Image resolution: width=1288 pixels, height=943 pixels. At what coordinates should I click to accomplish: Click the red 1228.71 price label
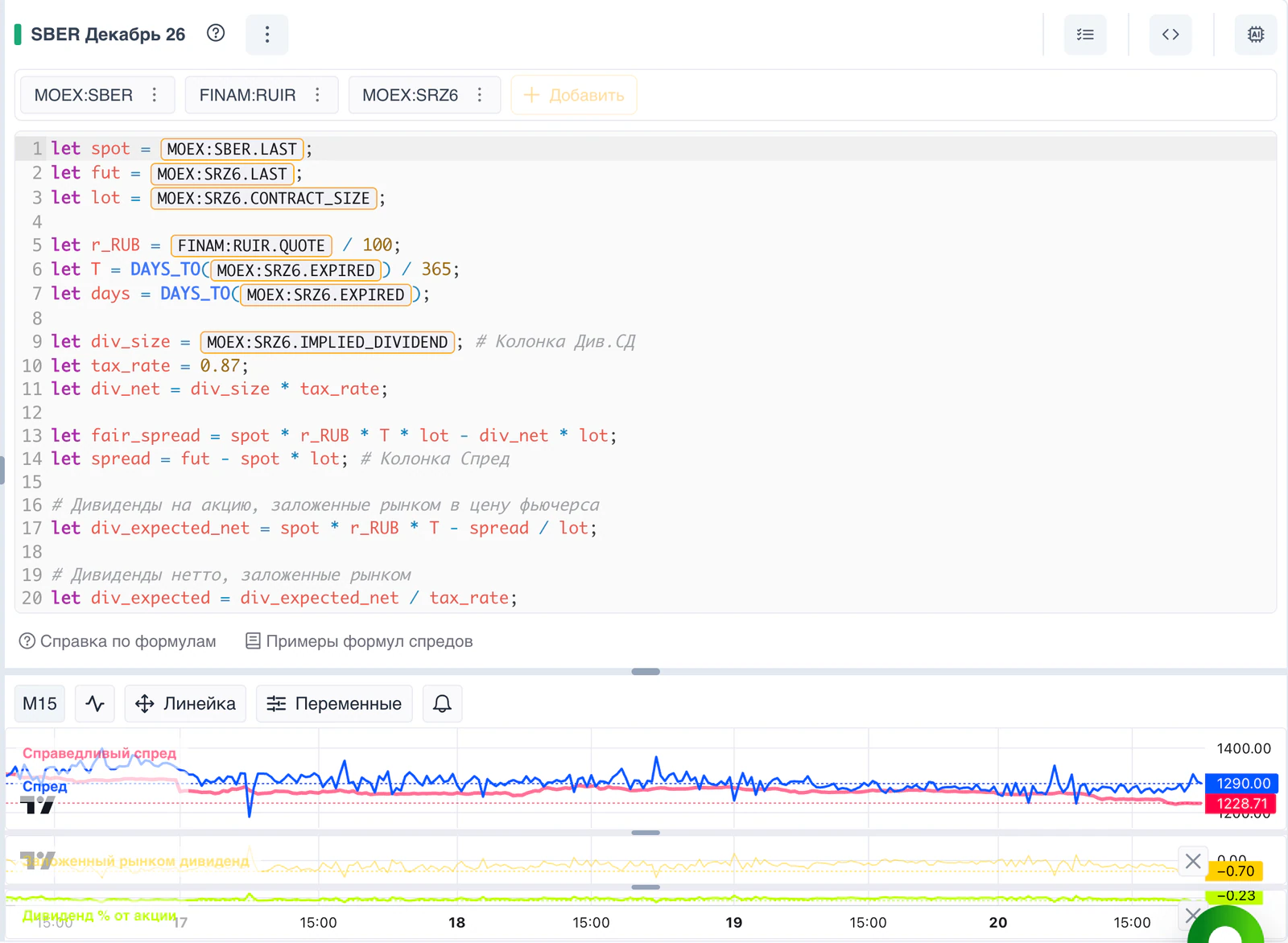1241,803
